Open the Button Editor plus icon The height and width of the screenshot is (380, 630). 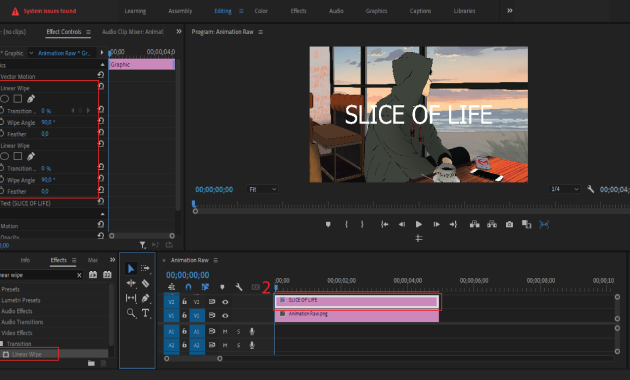(419, 238)
